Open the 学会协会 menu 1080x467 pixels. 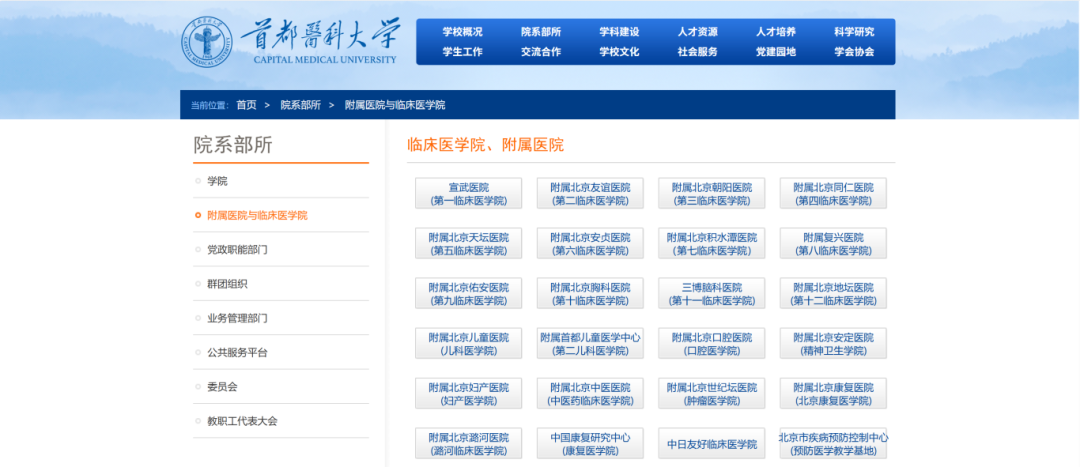point(854,52)
